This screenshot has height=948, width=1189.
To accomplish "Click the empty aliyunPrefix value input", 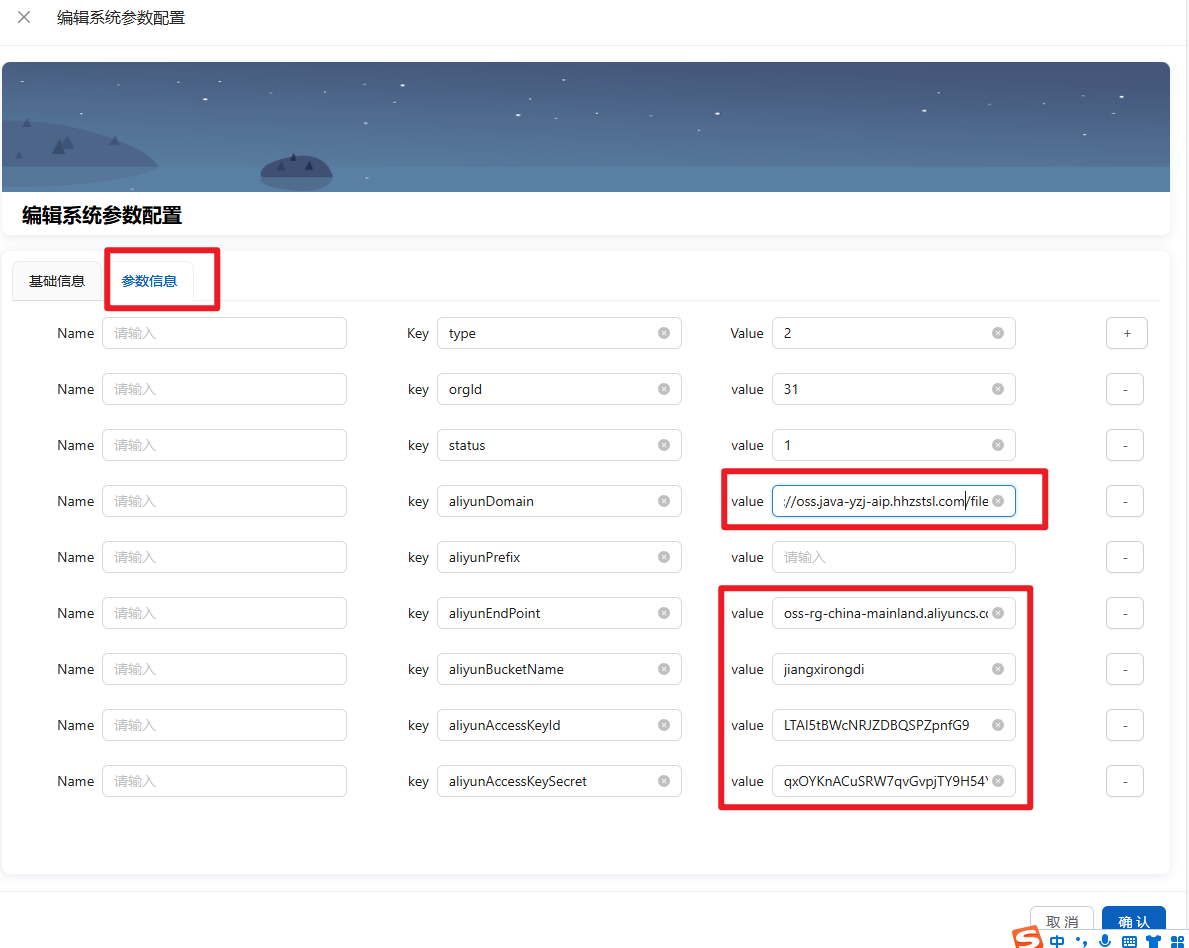I will (x=893, y=557).
